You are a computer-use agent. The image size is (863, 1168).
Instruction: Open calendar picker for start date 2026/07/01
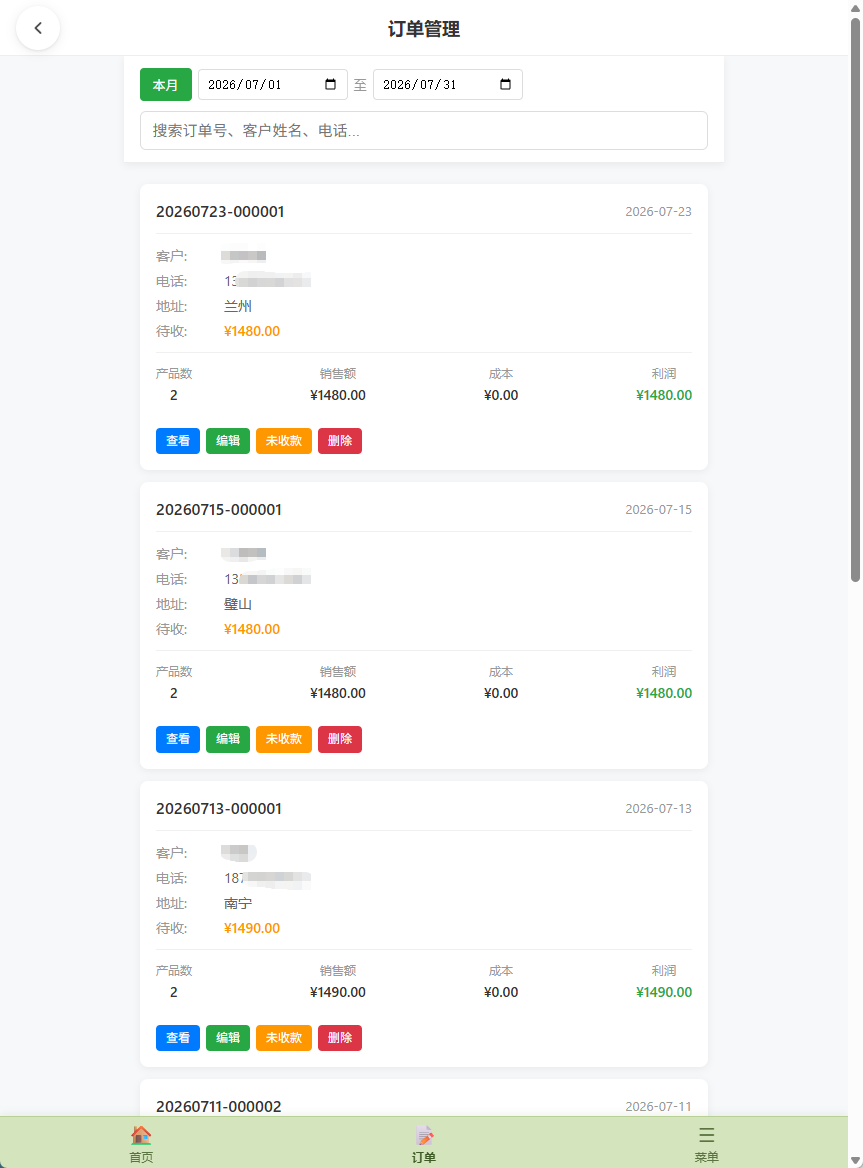pyautogui.click(x=331, y=84)
